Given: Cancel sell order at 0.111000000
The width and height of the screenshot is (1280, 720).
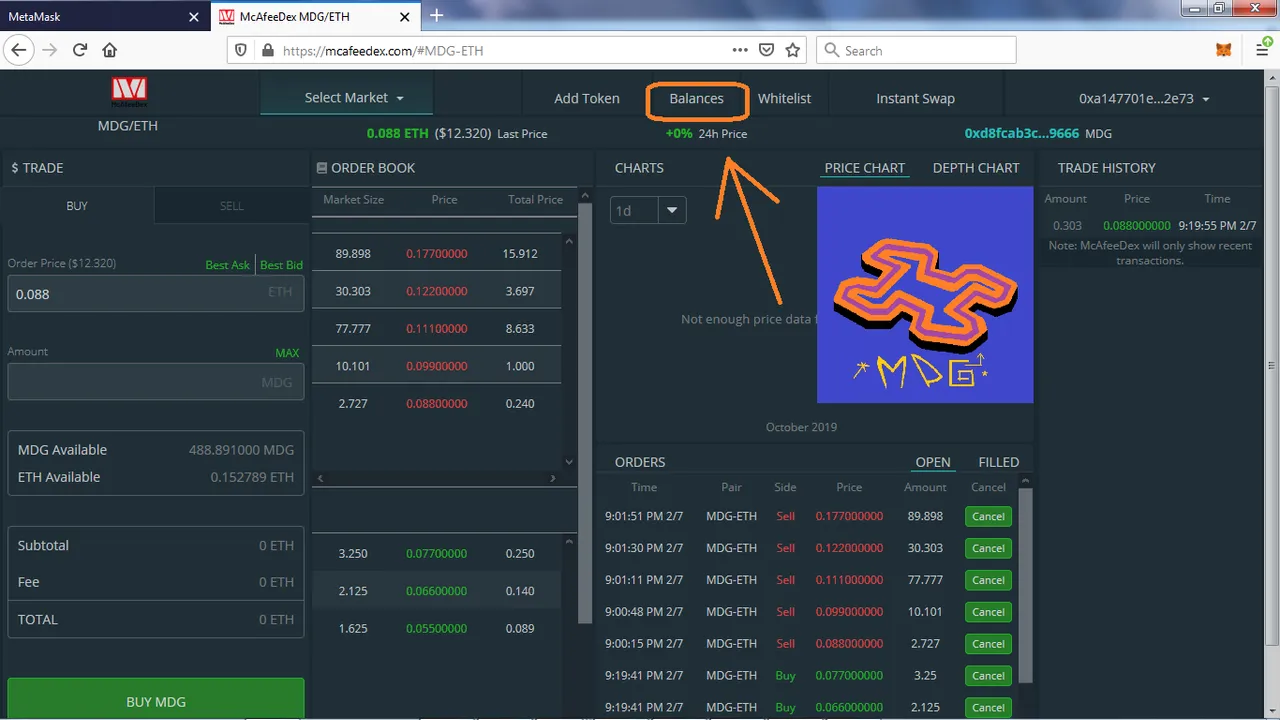Looking at the screenshot, I should [x=988, y=580].
